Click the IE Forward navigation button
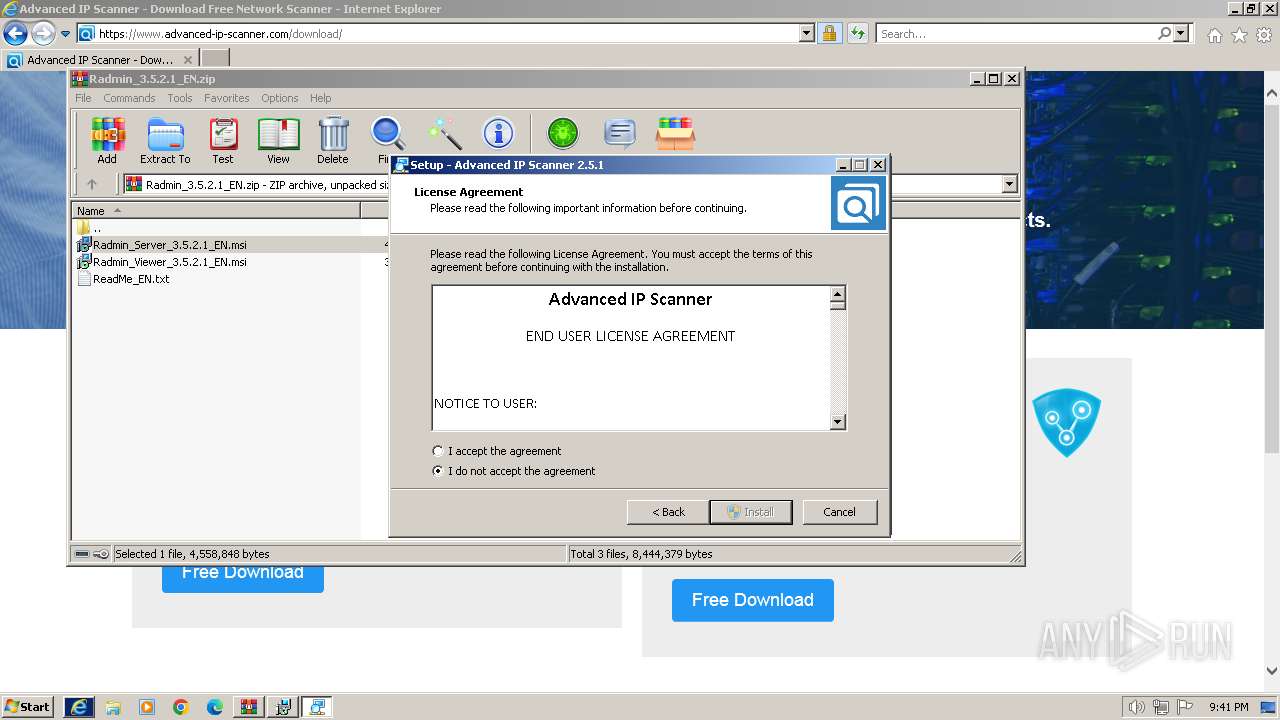 (x=43, y=34)
